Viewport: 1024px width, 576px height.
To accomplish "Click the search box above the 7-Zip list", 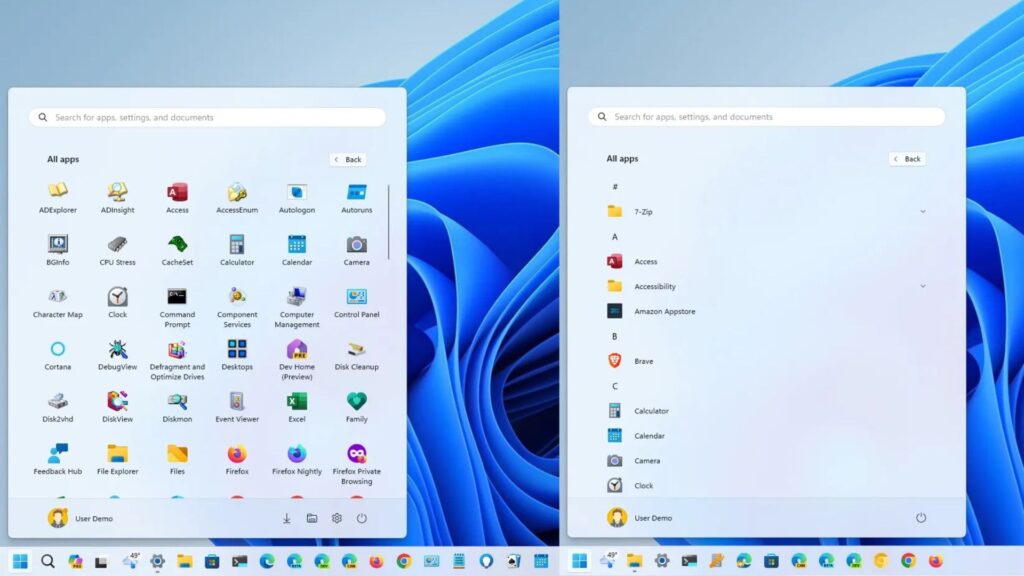I will [x=766, y=117].
